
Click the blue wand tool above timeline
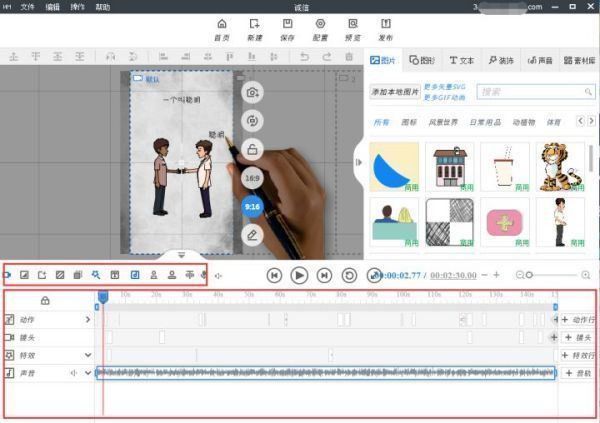point(96,275)
